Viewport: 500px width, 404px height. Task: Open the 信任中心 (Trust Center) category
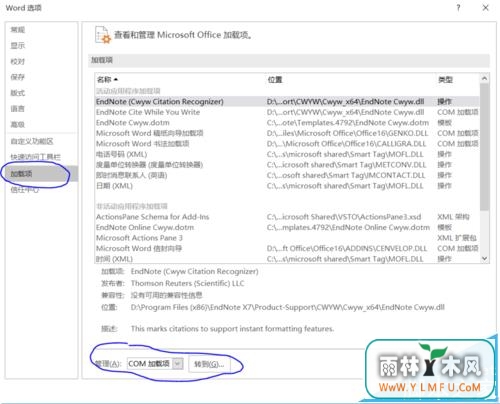(42, 190)
